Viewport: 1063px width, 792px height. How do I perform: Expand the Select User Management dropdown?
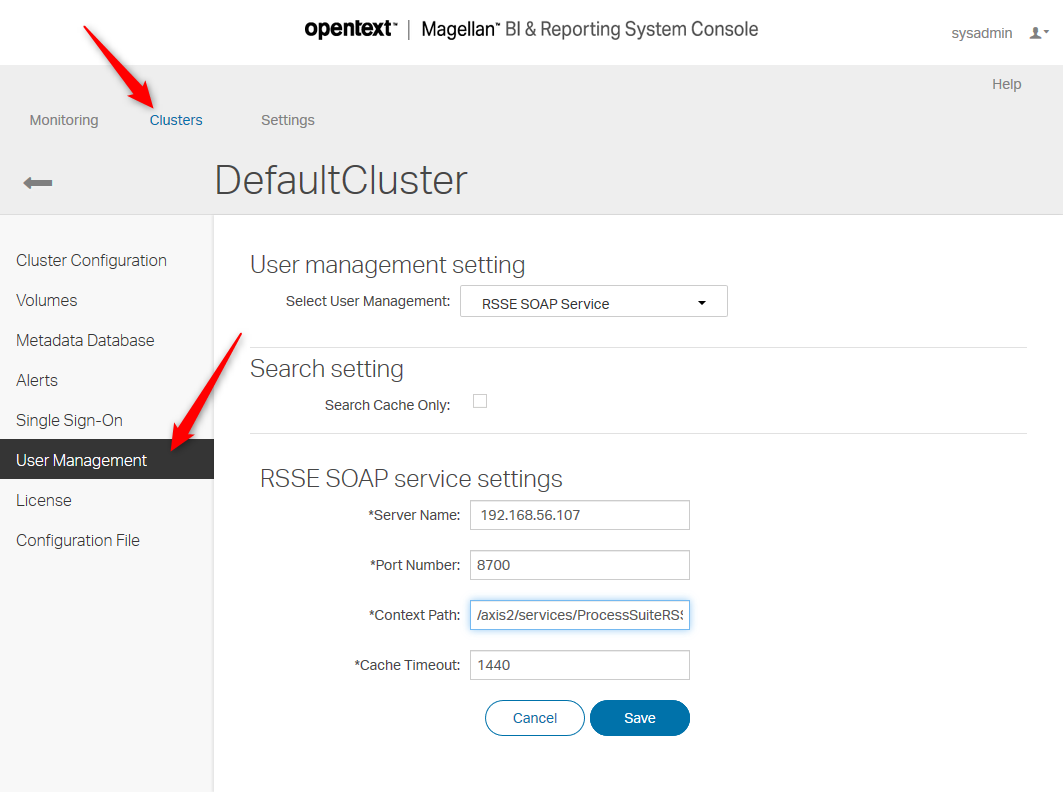[x=593, y=302]
